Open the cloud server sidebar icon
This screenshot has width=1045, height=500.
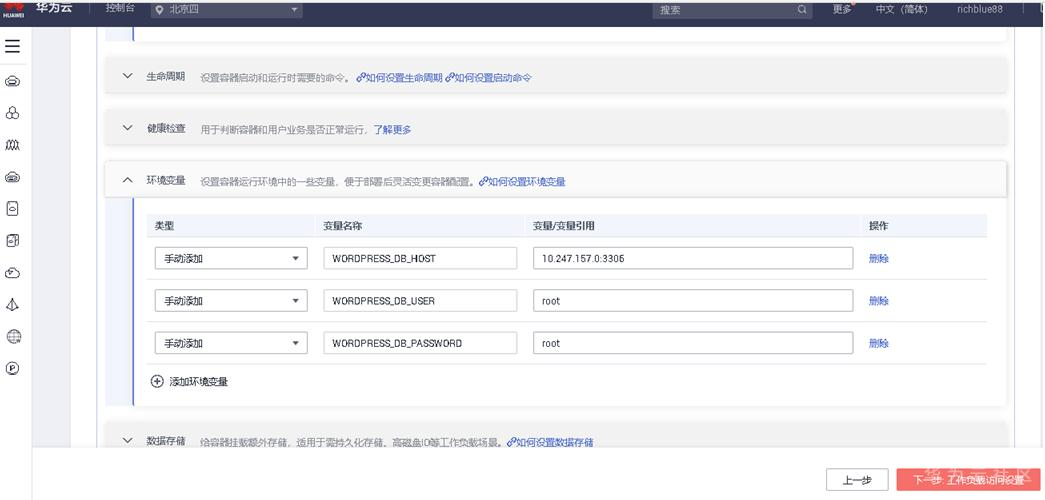pyautogui.click(x=12, y=81)
